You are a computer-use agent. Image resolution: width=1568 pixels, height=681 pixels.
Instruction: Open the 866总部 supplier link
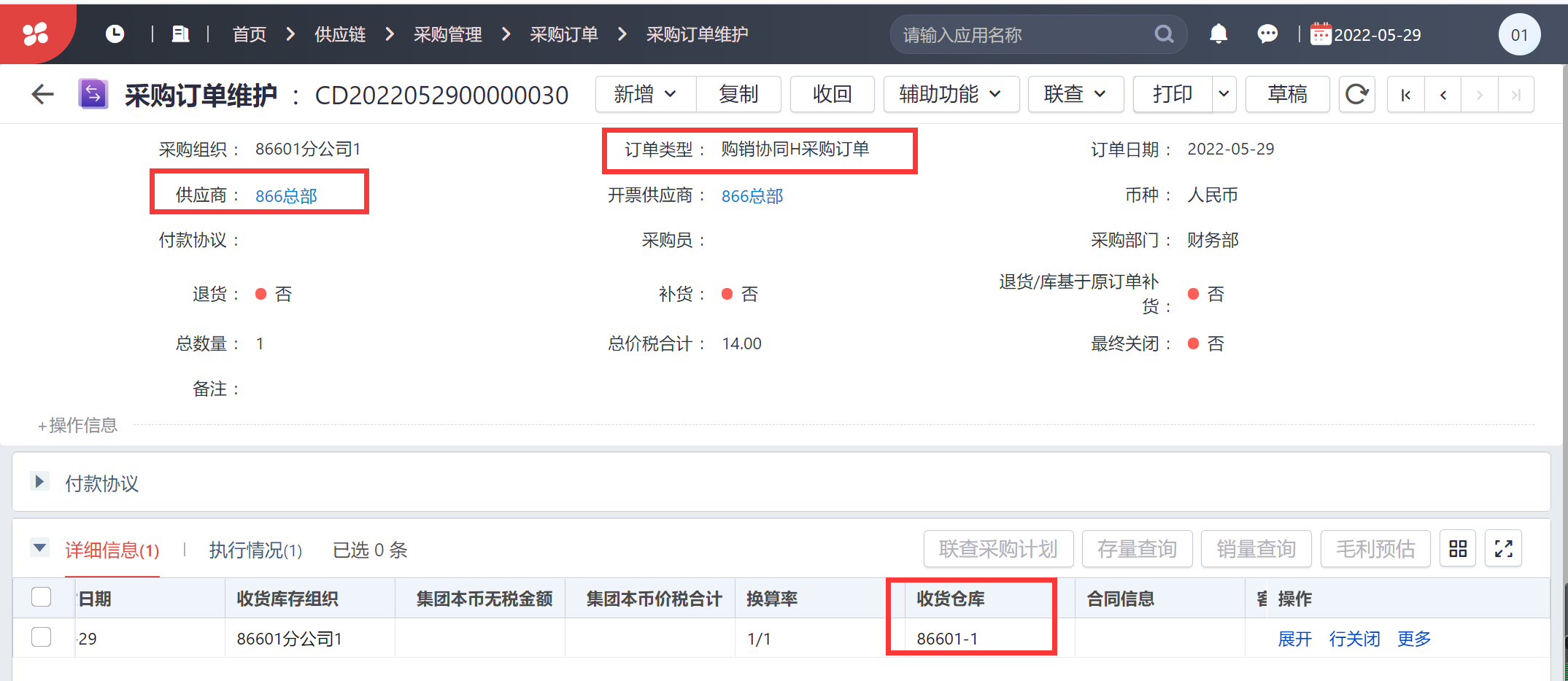point(286,195)
